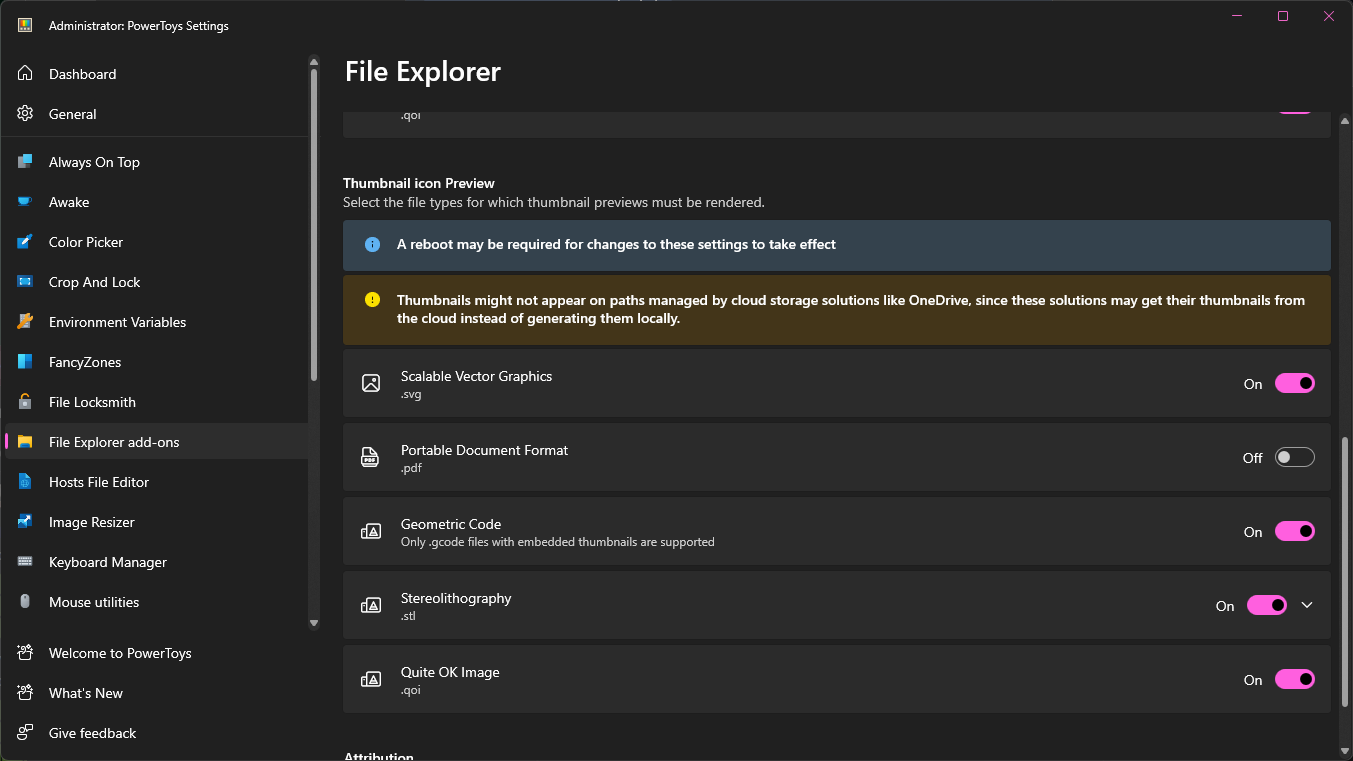
Task: Click the Quite OK Image row icon
Action: [x=371, y=680]
